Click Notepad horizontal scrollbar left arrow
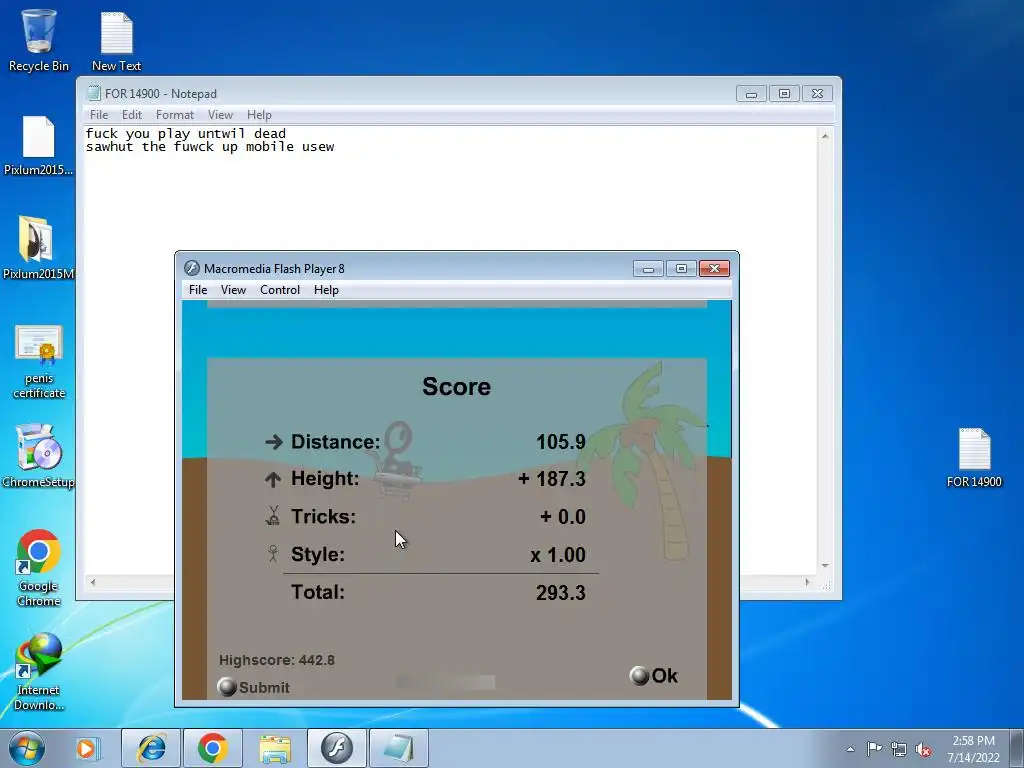Viewport: 1024px width, 768px height. tap(93, 582)
